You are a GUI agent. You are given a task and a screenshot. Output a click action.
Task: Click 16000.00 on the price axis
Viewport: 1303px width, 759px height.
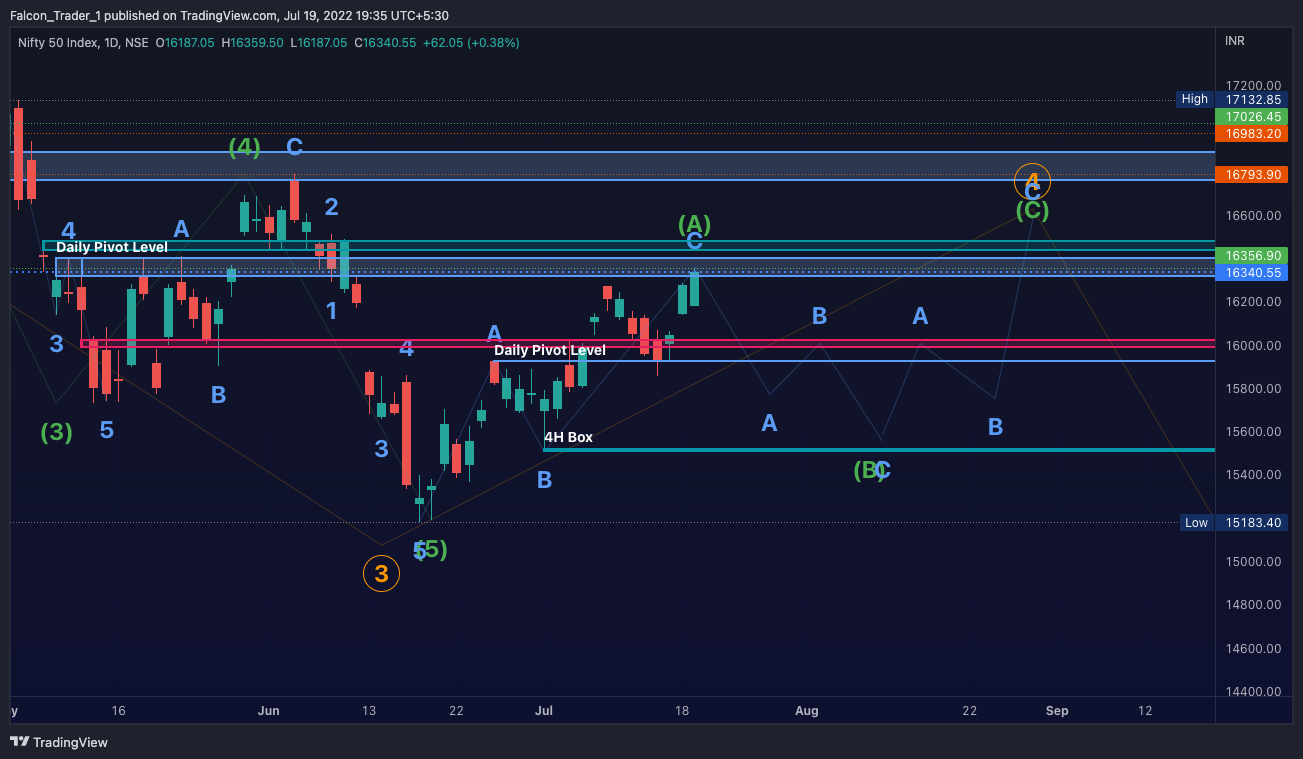1252,346
